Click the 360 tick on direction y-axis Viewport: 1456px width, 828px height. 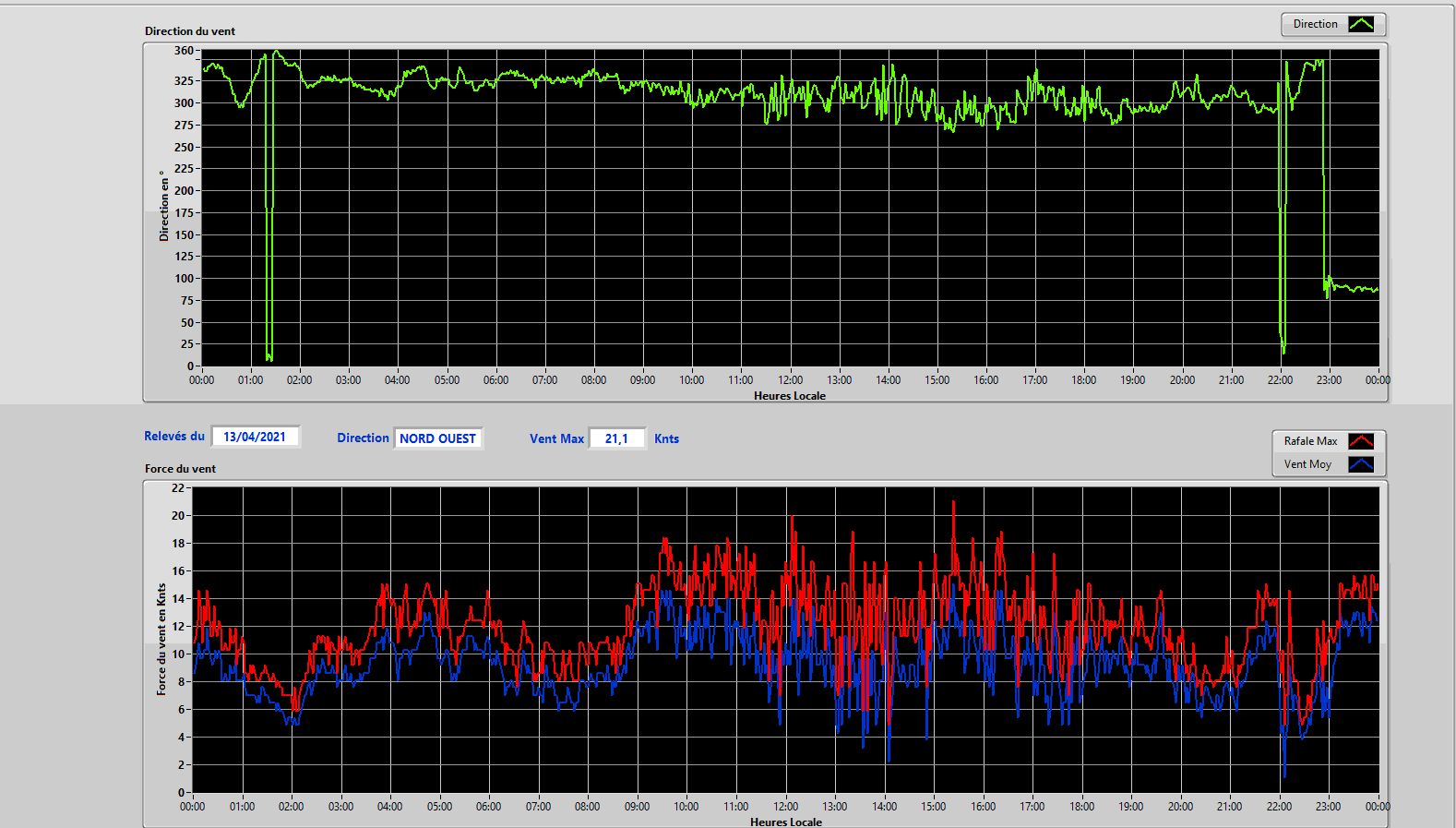pyautogui.click(x=184, y=51)
